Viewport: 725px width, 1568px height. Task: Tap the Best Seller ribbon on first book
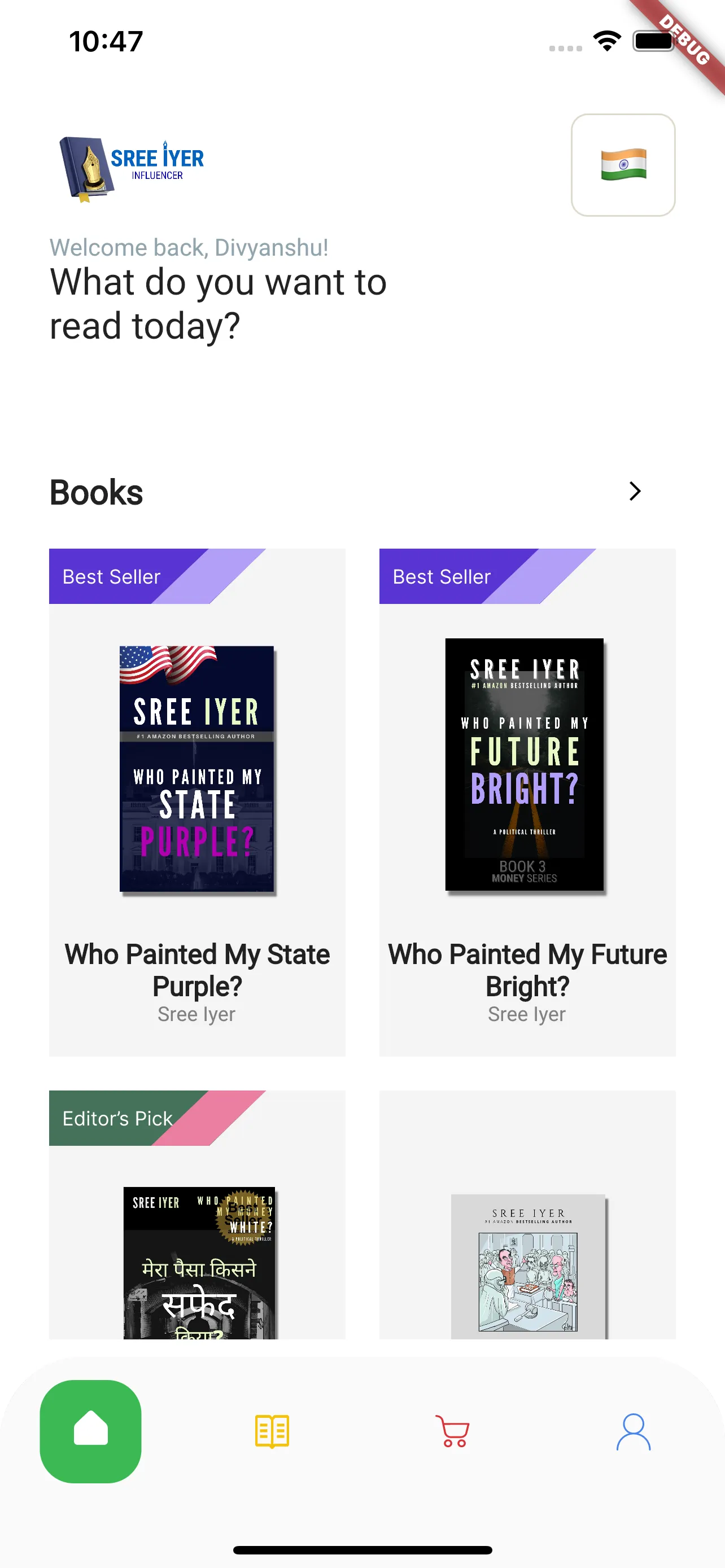(111, 576)
